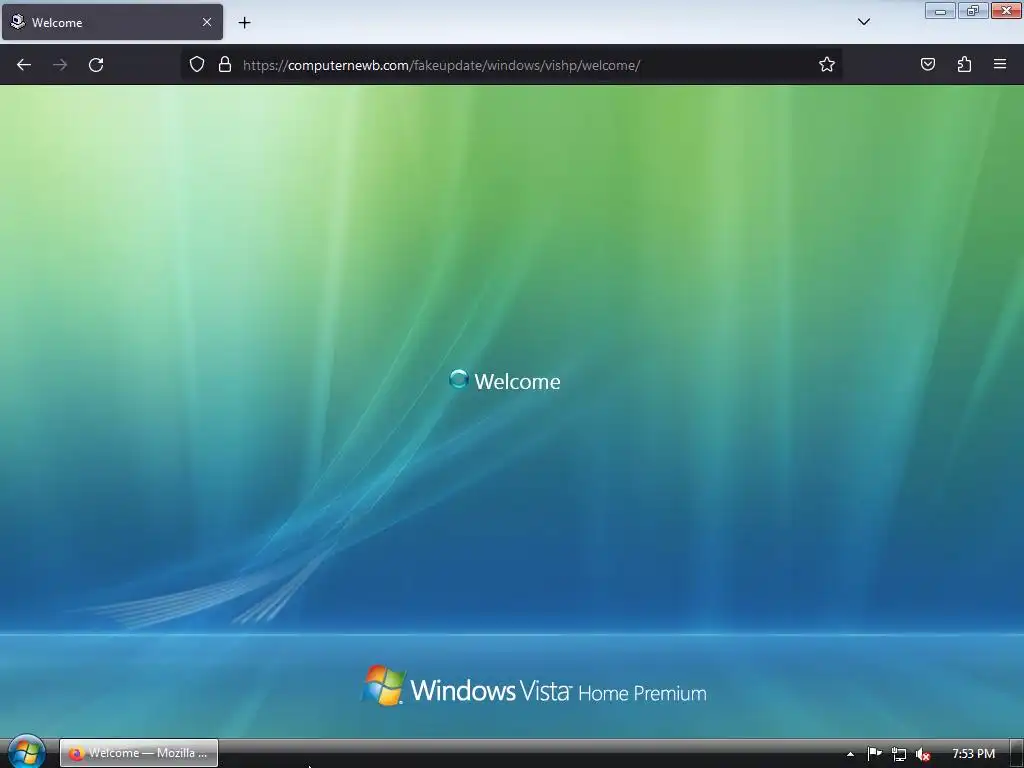Viewport: 1024px width, 768px height.
Task: Show hidden tray icons arrow
Action: (850, 754)
